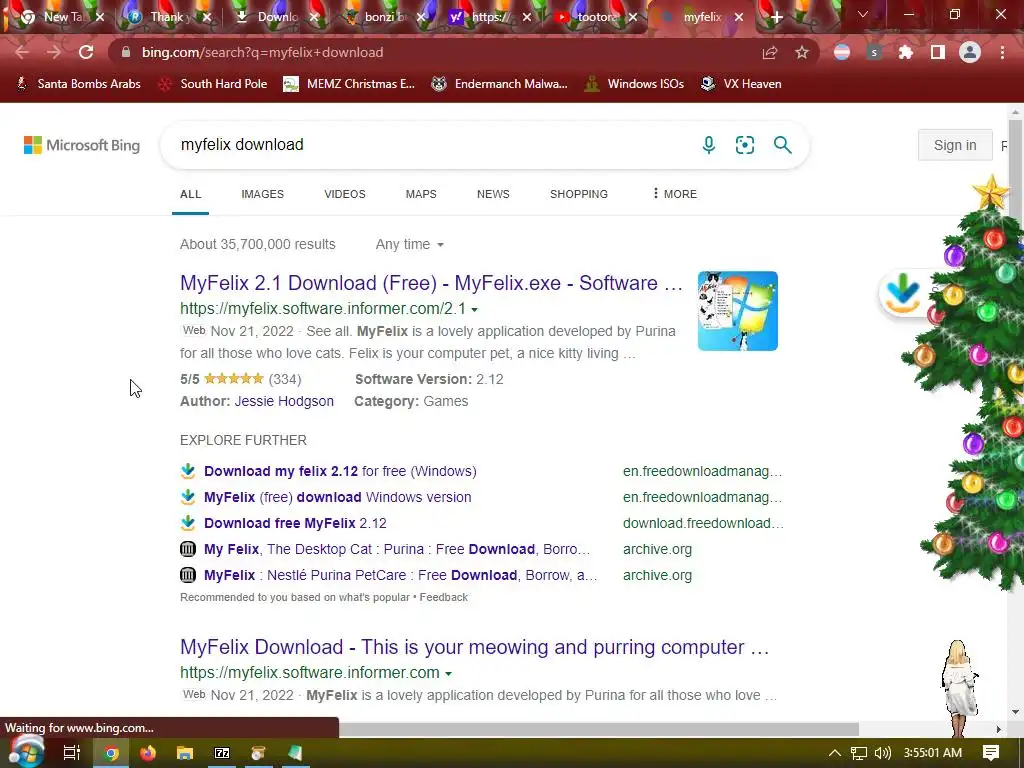
Task: Open the MEMZ Christmas bookmark
Action: (349, 84)
